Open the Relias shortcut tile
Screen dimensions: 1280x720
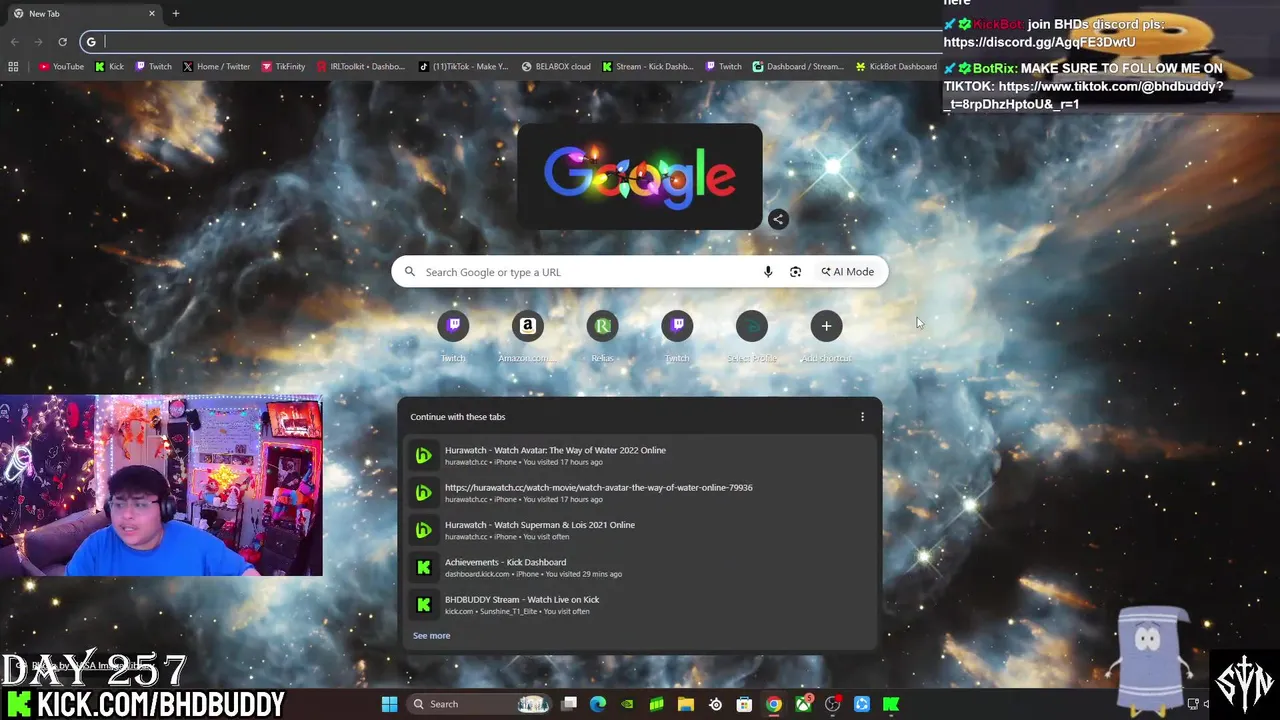coord(602,334)
